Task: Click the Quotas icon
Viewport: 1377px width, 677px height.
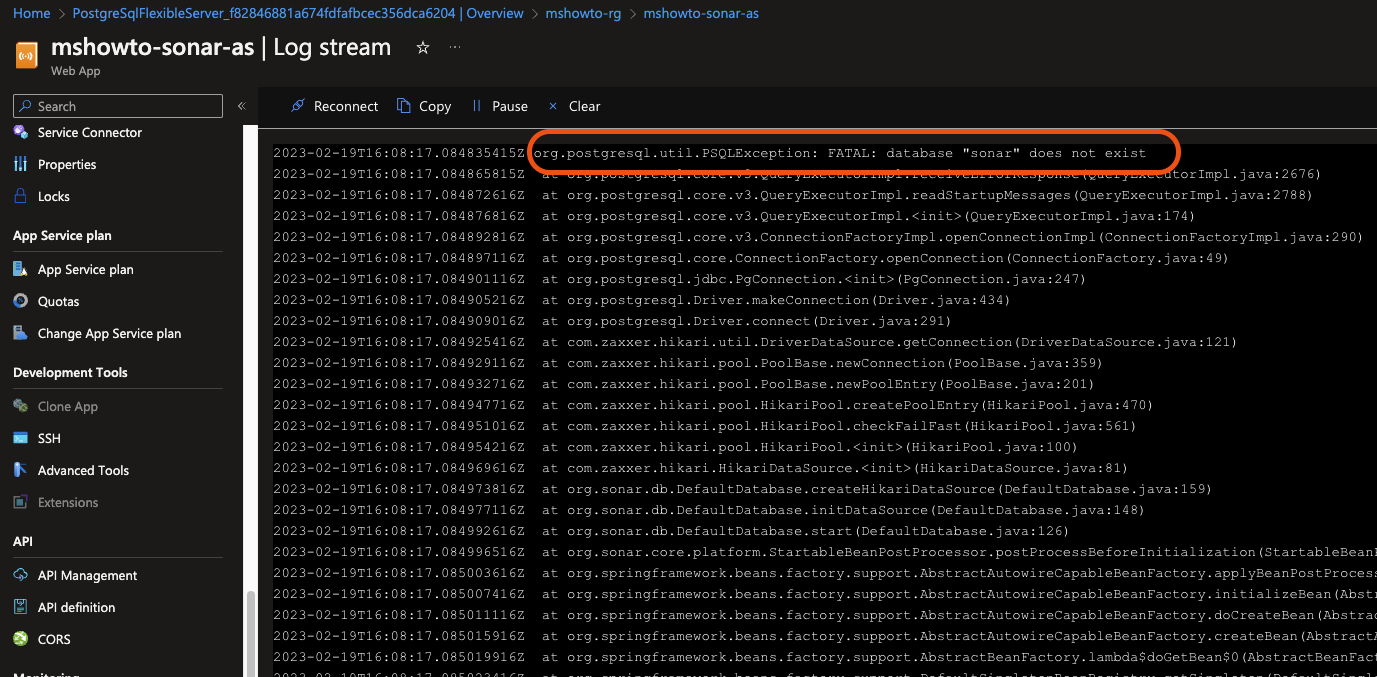Action: tap(20, 301)
